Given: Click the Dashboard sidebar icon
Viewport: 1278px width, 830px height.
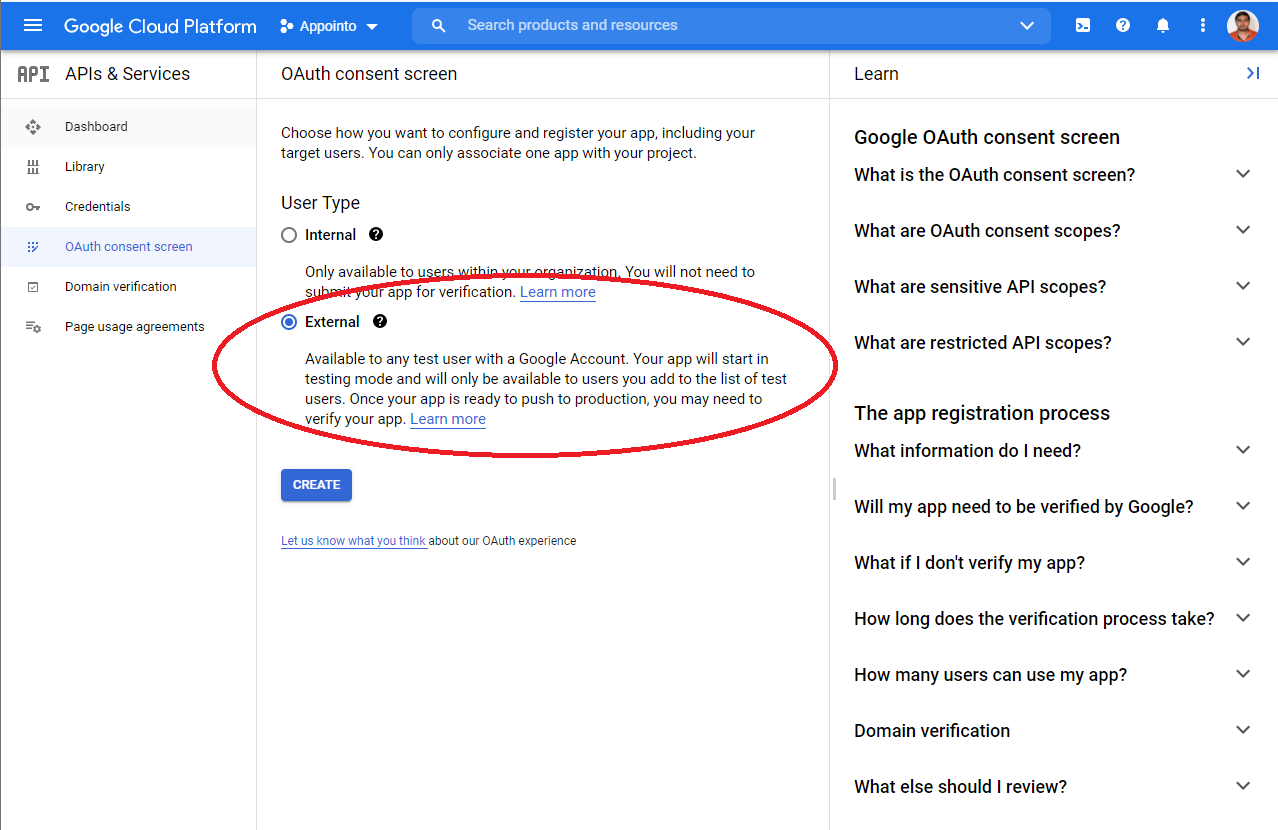Looking at the screenshot, I should point(33,127).
